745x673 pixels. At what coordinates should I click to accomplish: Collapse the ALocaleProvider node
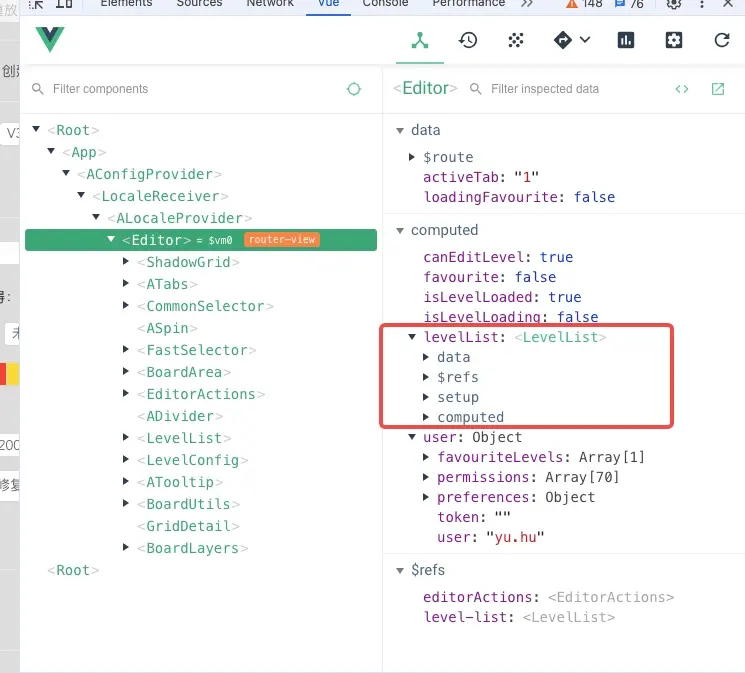tap(96, 217)
